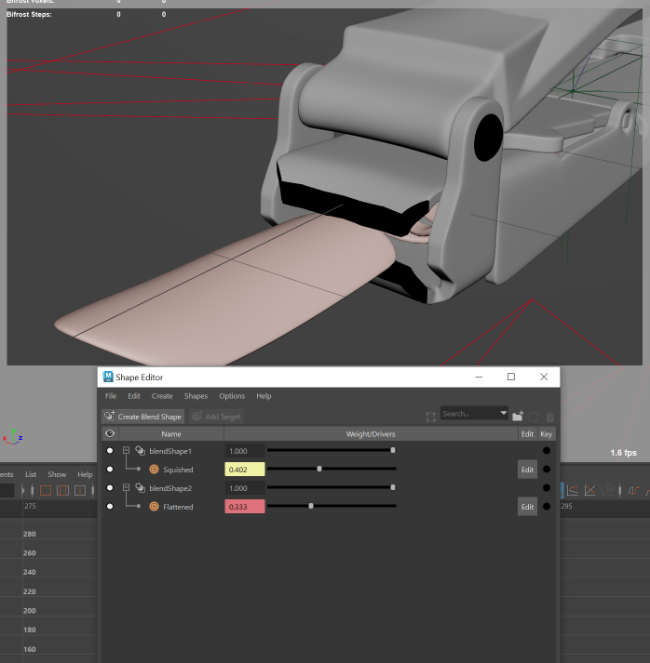650x663 pixels.
Task: Click third square icon under Help menu
Action: point(80,490)
